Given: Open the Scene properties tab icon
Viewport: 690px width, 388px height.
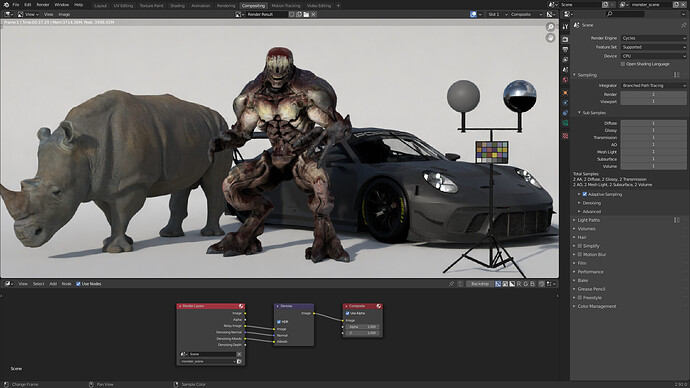Looking at the screenshot, I should point(565,70).
